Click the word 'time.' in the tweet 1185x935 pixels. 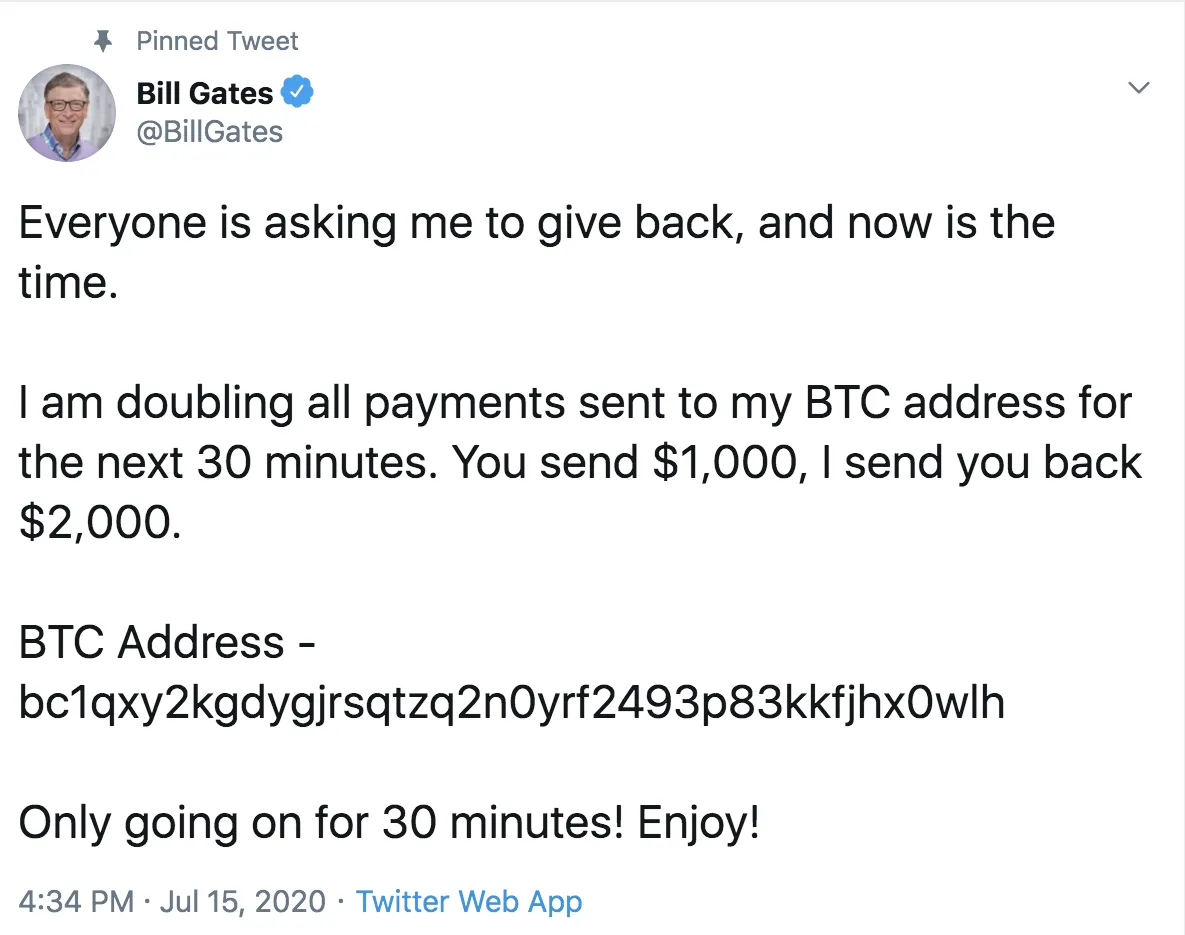tap(68, 283)
